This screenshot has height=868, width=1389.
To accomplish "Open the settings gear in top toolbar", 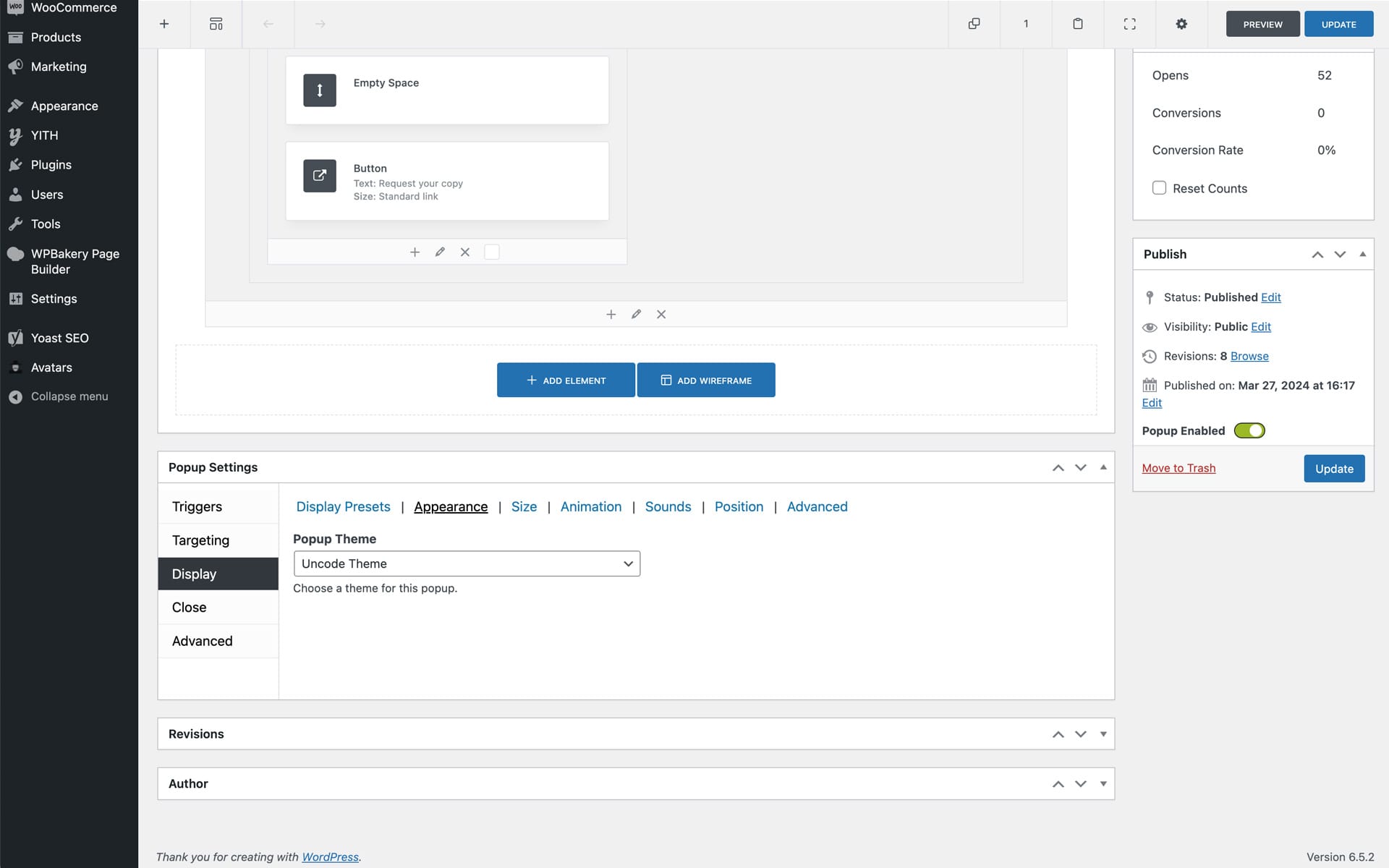I will pyautogui.click(x=1181, y=24).
